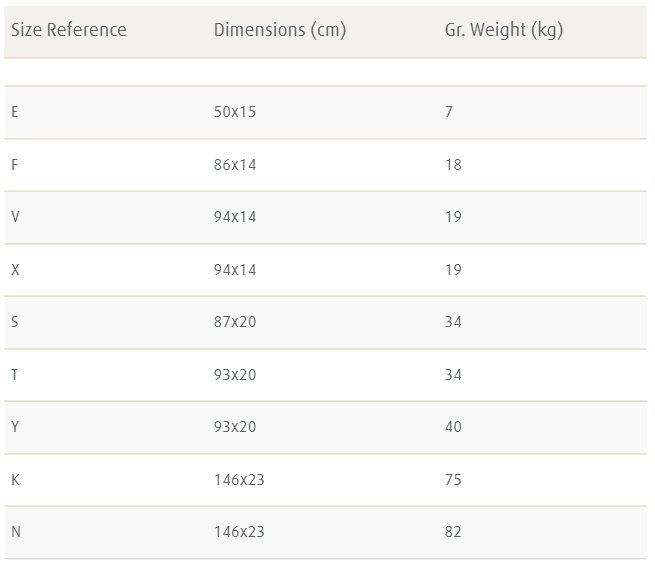Select size reference K cell

coord(15,480)
